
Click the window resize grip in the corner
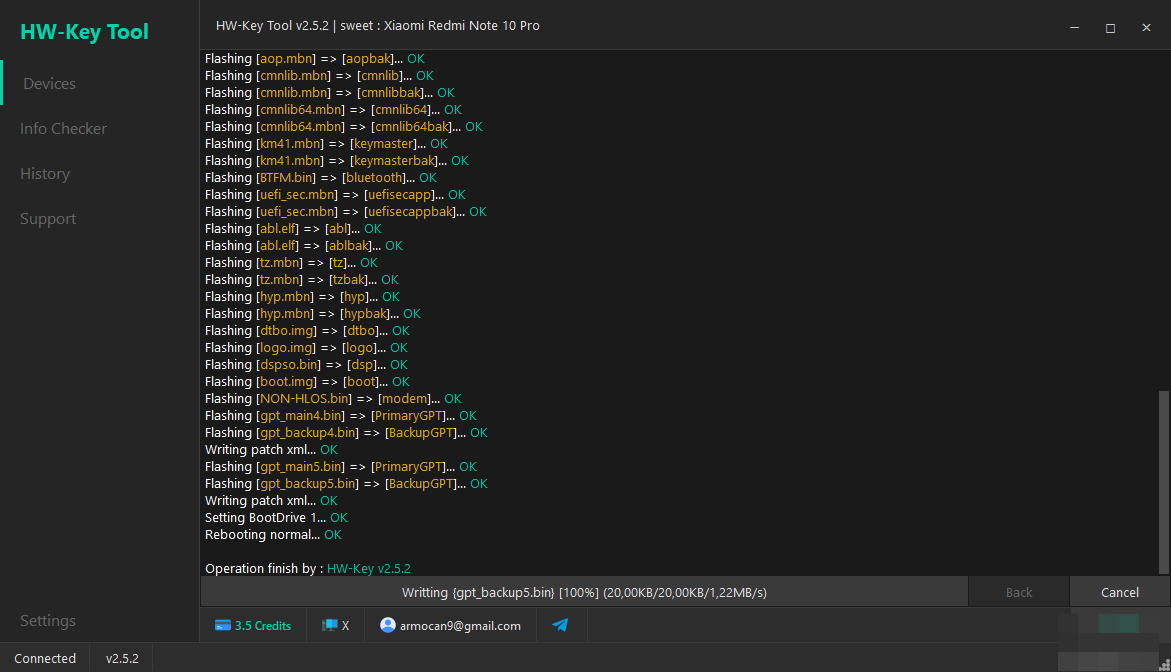[1165, 665]
